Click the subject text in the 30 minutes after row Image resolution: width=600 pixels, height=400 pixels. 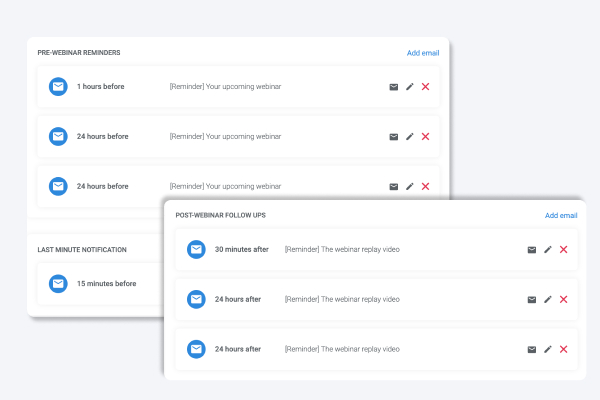coord(342,249)
